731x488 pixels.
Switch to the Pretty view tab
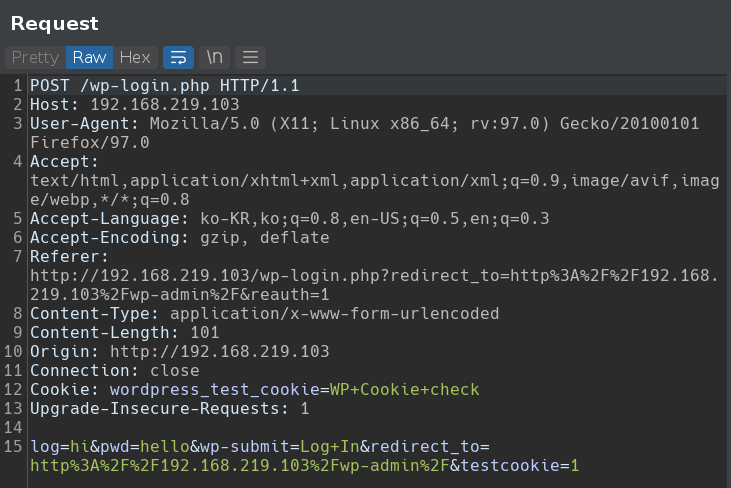35,57
